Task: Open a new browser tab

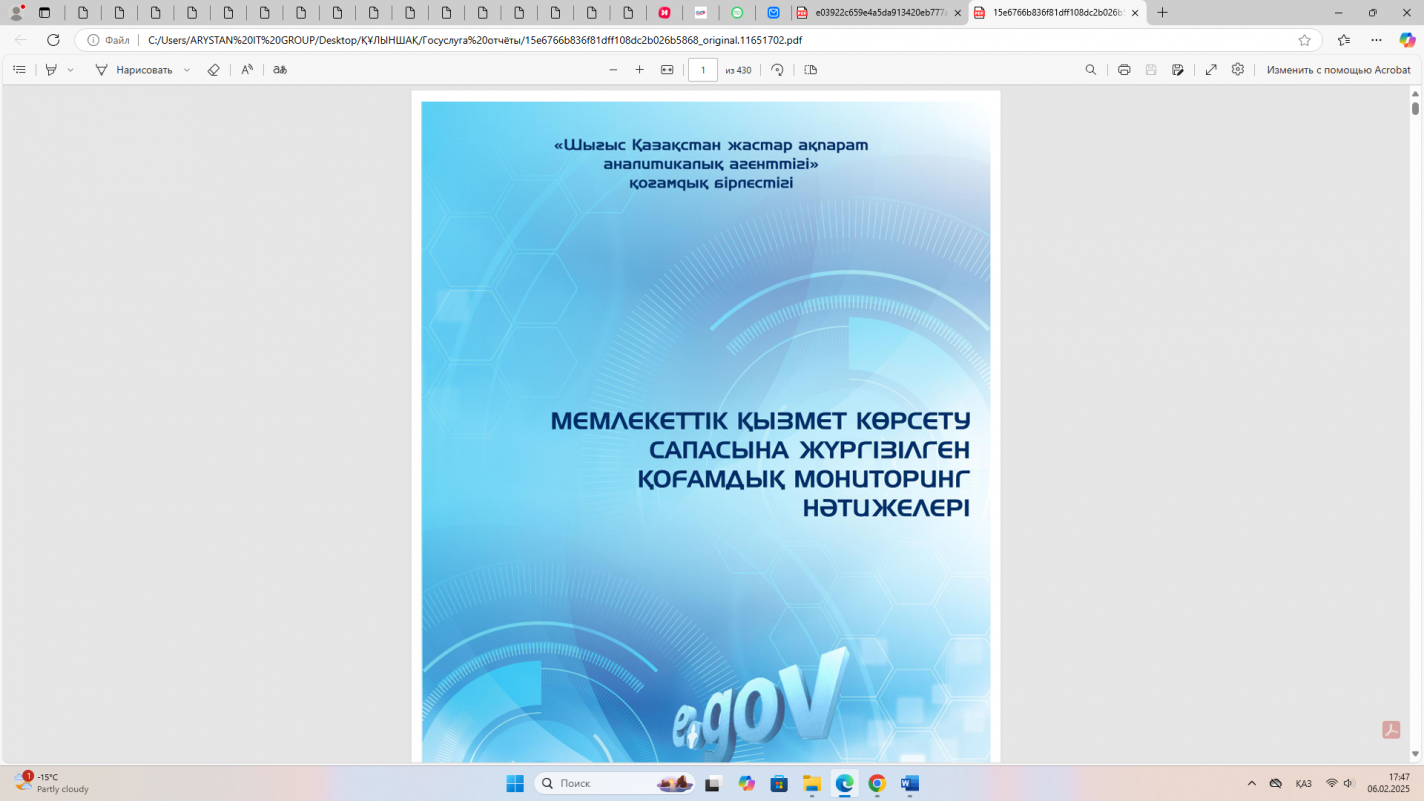Action: [x=1162, y=13]
